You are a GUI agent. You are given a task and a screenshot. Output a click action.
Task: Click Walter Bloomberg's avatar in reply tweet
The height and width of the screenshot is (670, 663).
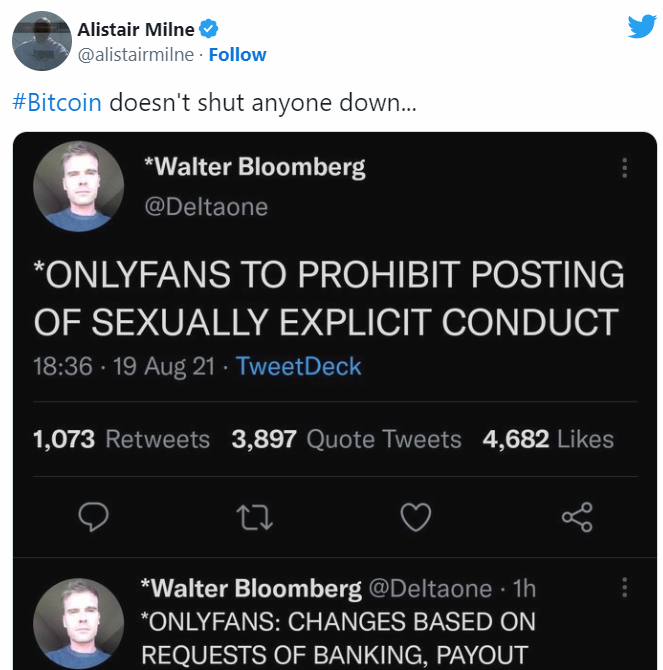pyautogui.click(x=78, y=622)
